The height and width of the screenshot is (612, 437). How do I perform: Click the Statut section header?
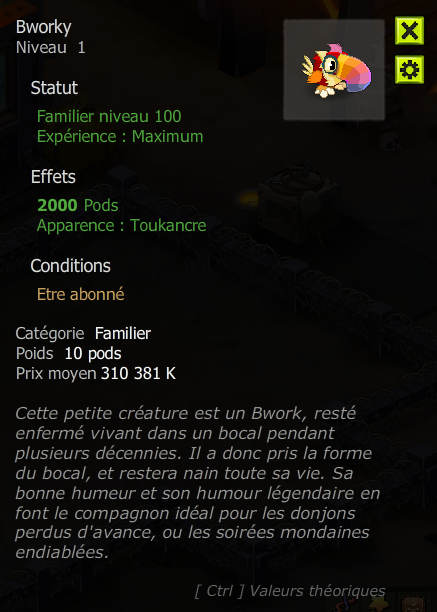[x=54, y=87]
